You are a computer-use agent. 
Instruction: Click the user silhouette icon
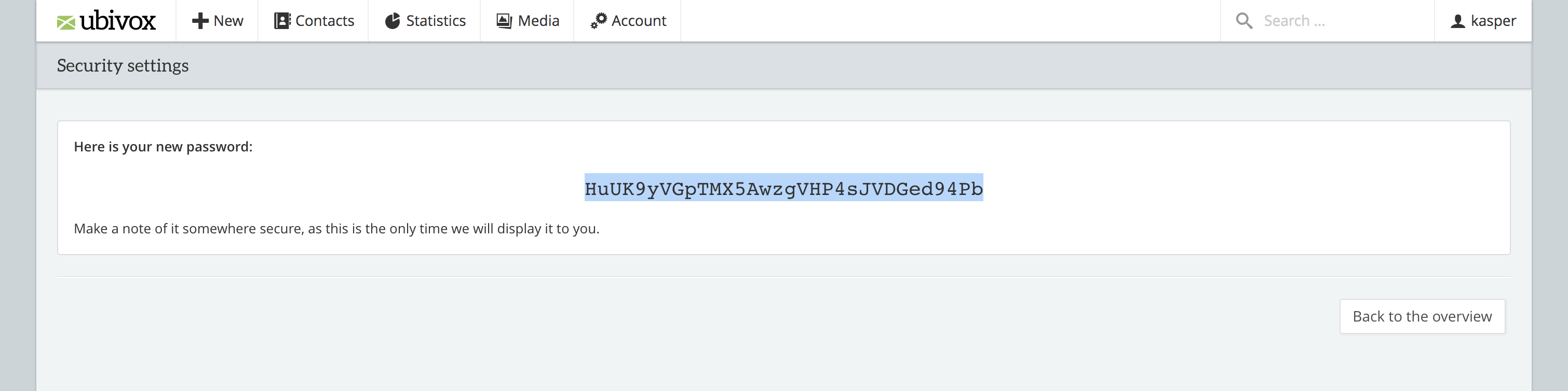coord(1457,21)
